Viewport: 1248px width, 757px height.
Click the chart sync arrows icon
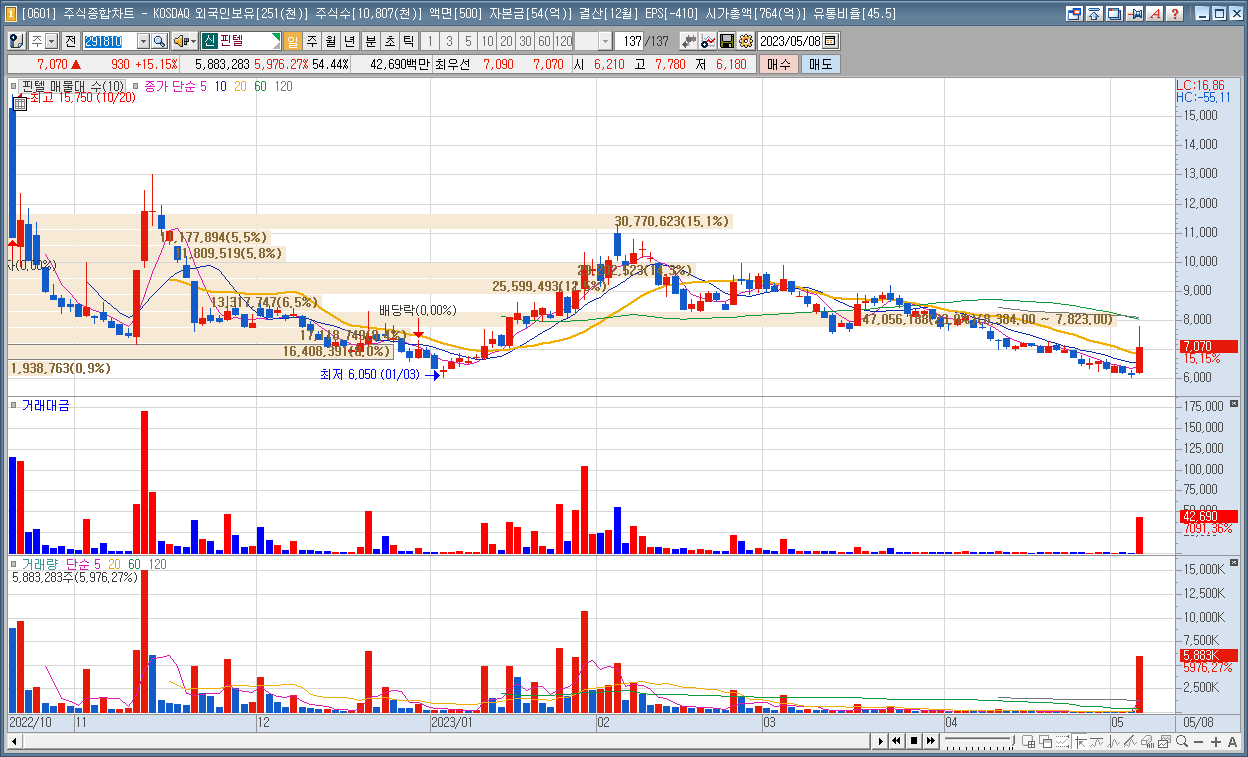point(689,41)
